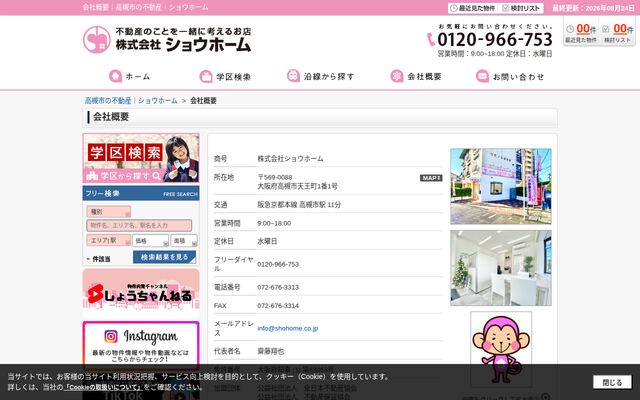
Task: Open 最近見た物件 button in top bar
Action: (473, 8)
